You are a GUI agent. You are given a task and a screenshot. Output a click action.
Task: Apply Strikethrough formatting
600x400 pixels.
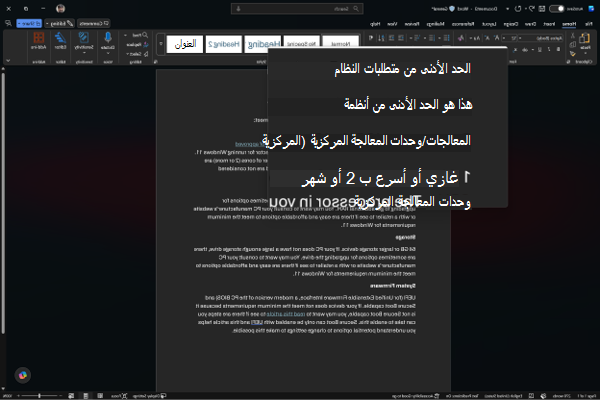pos(525,49)
